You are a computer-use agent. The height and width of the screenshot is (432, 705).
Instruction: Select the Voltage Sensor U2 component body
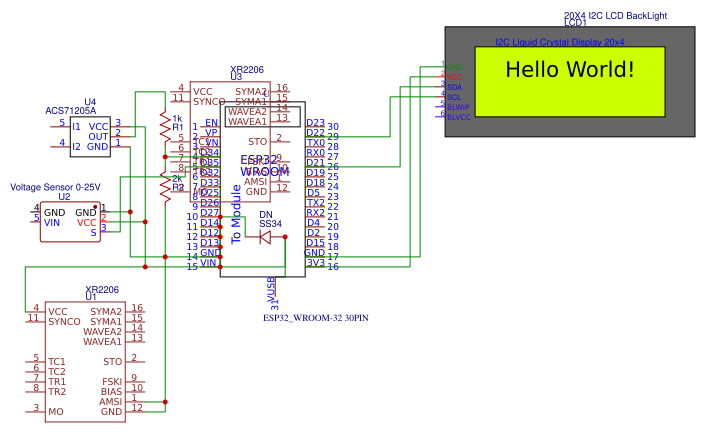tap(70, 222)
